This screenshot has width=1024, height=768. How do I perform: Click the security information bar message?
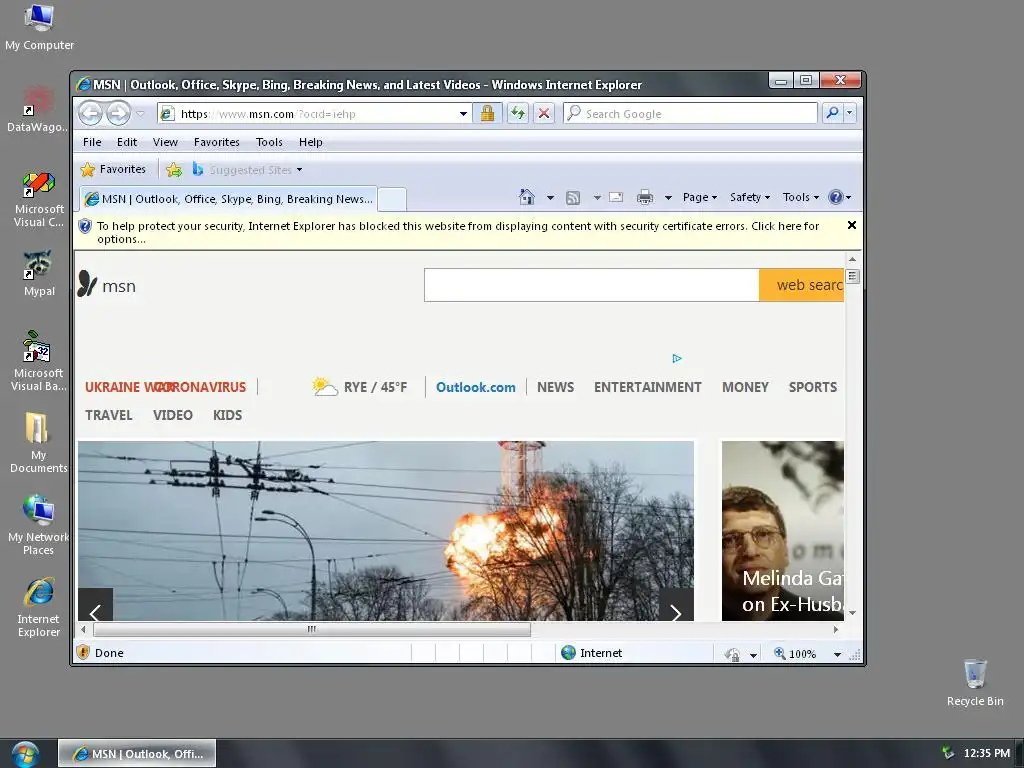pos(457,232)
